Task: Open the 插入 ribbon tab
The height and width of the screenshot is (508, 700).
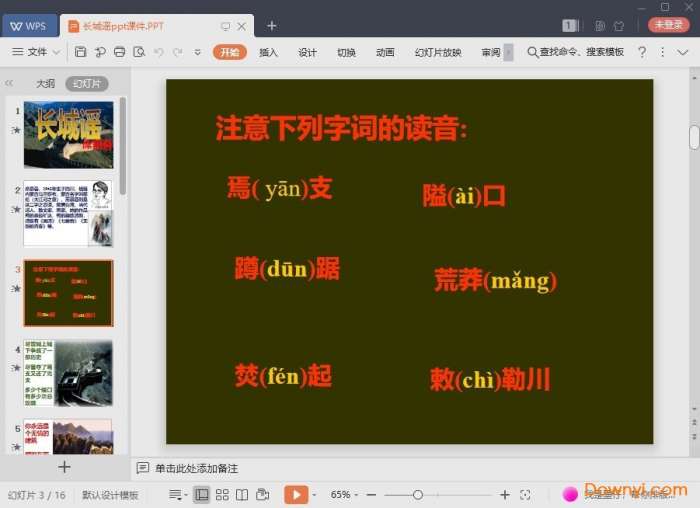Action: click(x=268, y=52)
